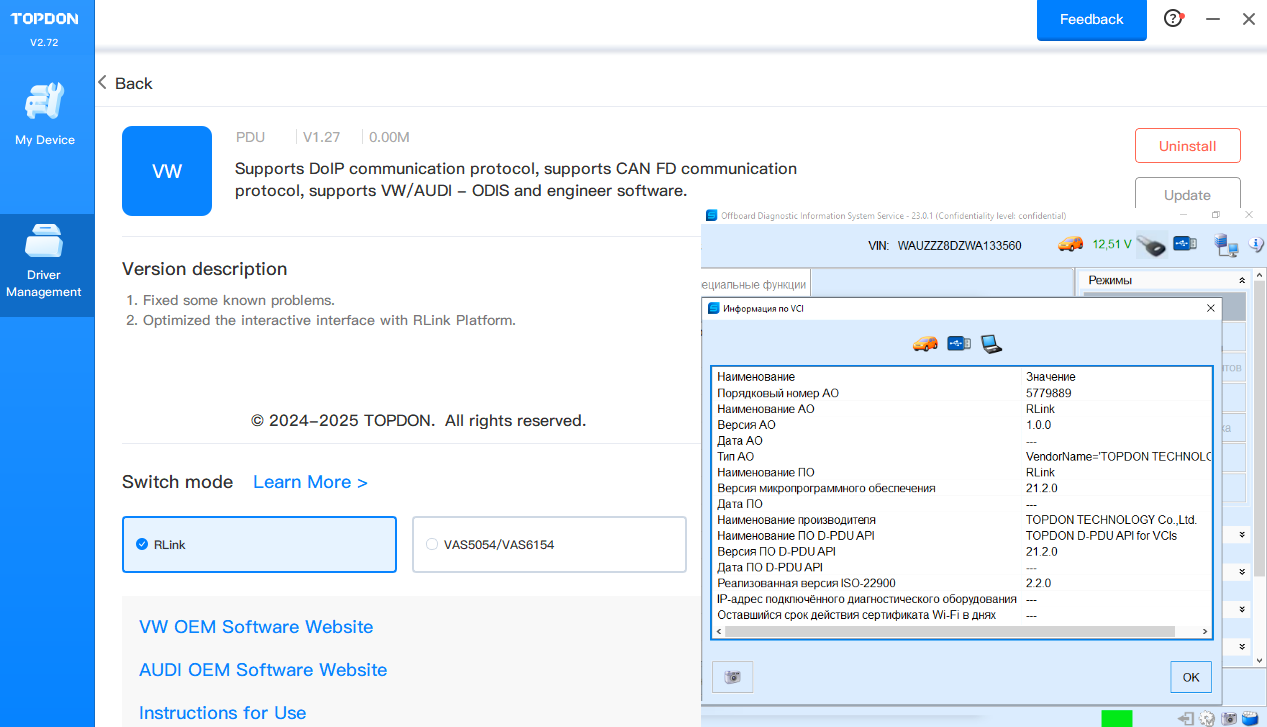Select the serial number value 5779889

click(x=1049, y=393)
